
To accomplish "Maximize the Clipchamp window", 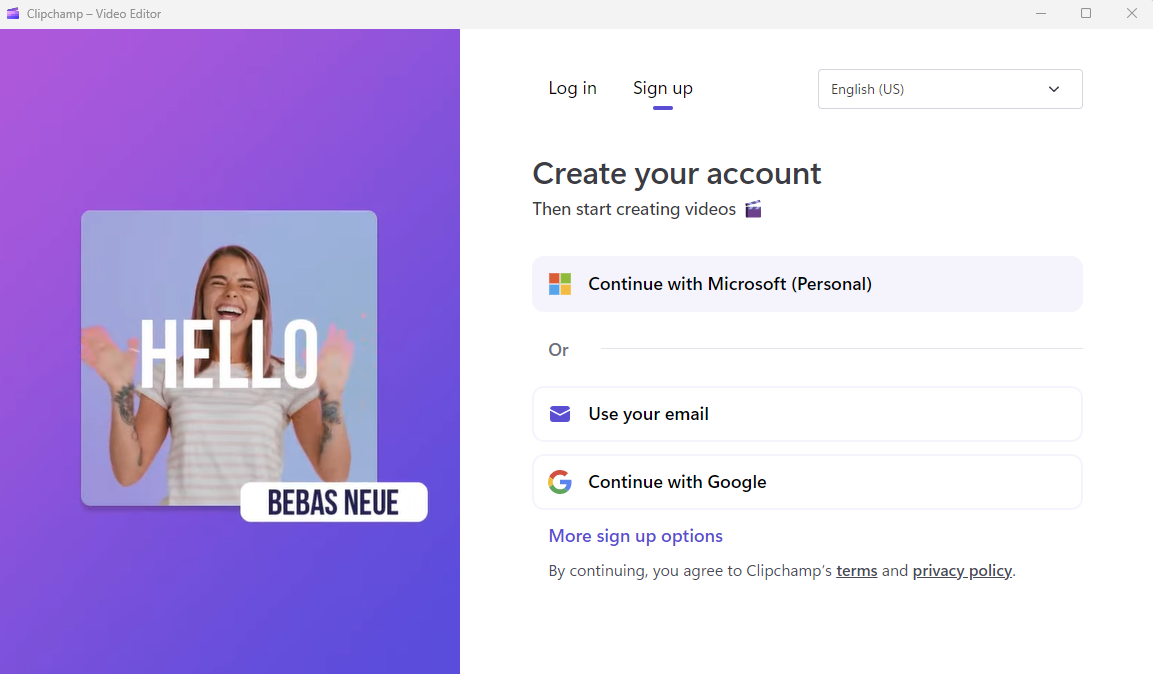I will coord(1086,14).
